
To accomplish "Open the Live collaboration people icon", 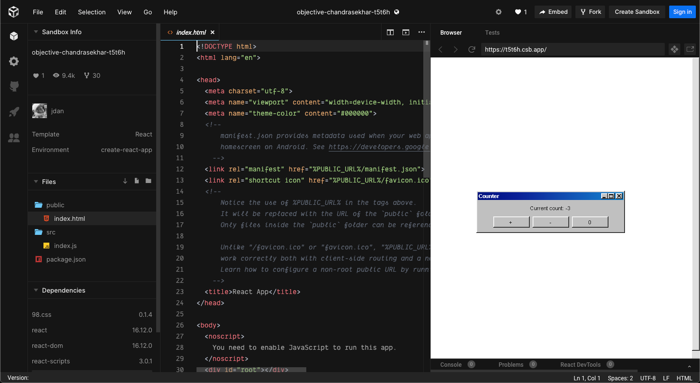I will click(x=14, y=137).
